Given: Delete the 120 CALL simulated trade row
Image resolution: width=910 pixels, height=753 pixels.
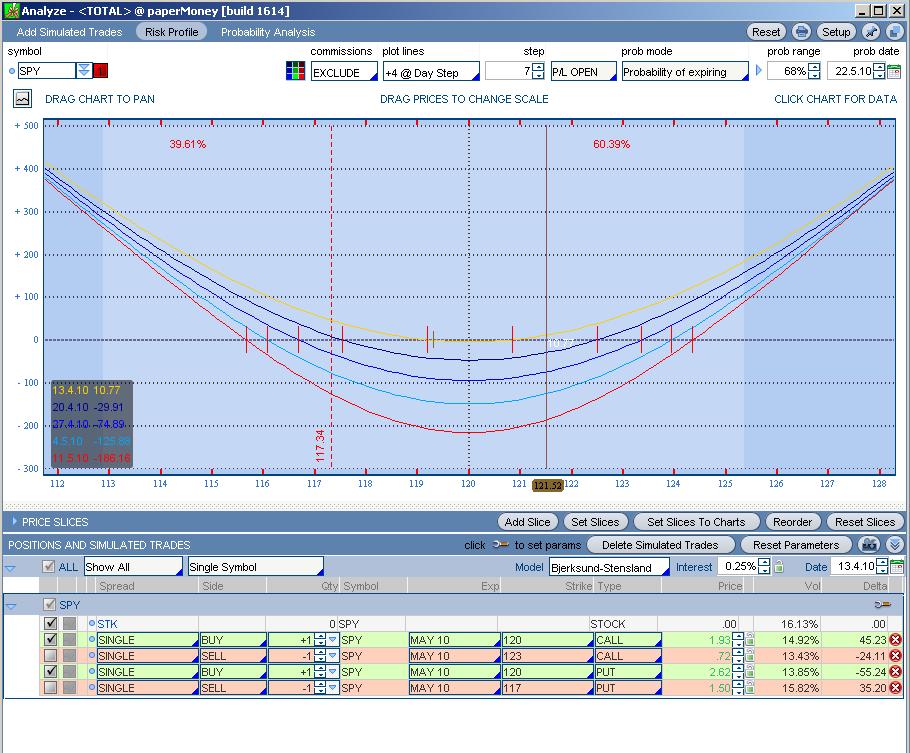Looking at the screenshot, I should (895, 640).
